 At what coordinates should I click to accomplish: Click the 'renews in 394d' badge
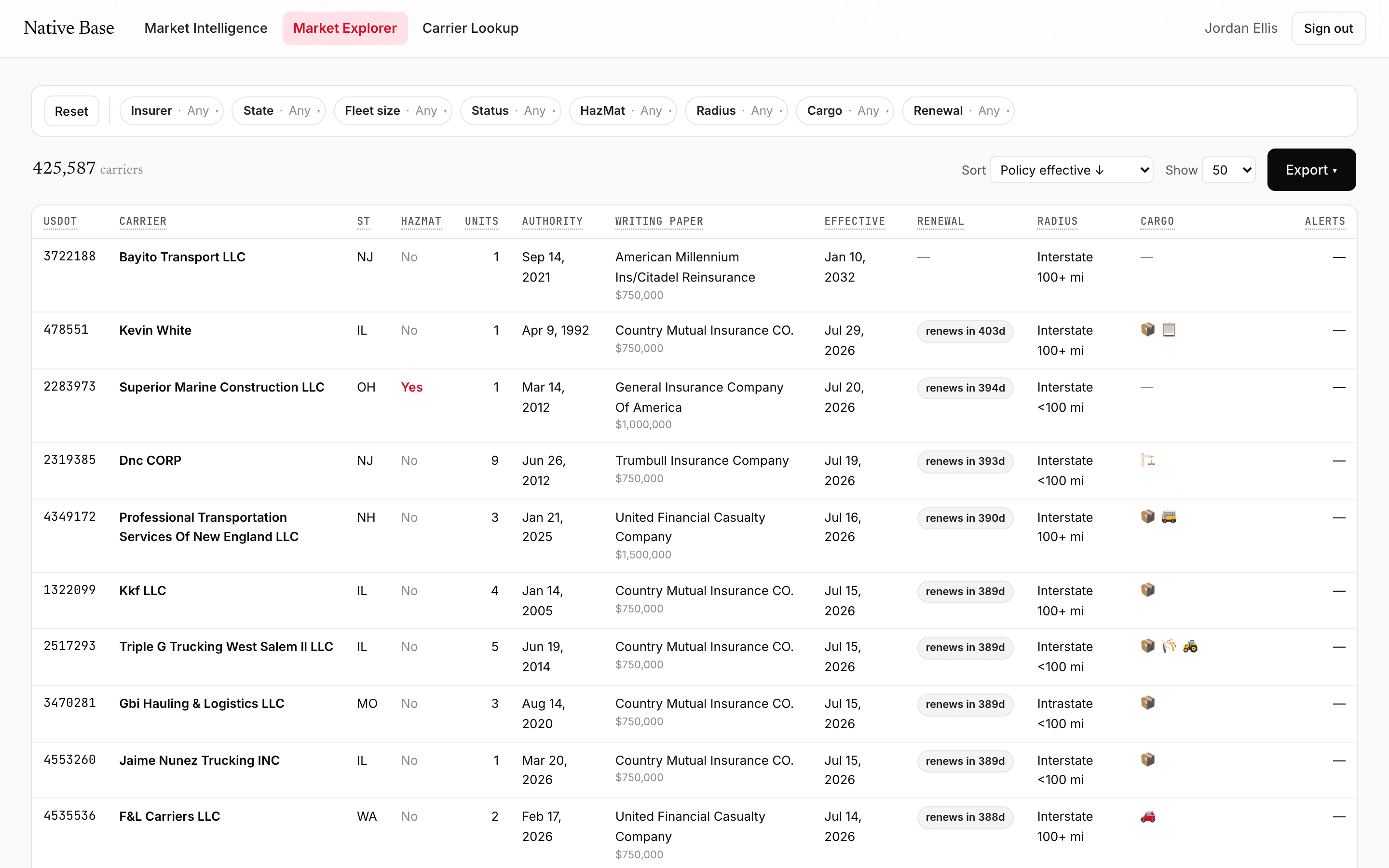(x=965, y=388)
